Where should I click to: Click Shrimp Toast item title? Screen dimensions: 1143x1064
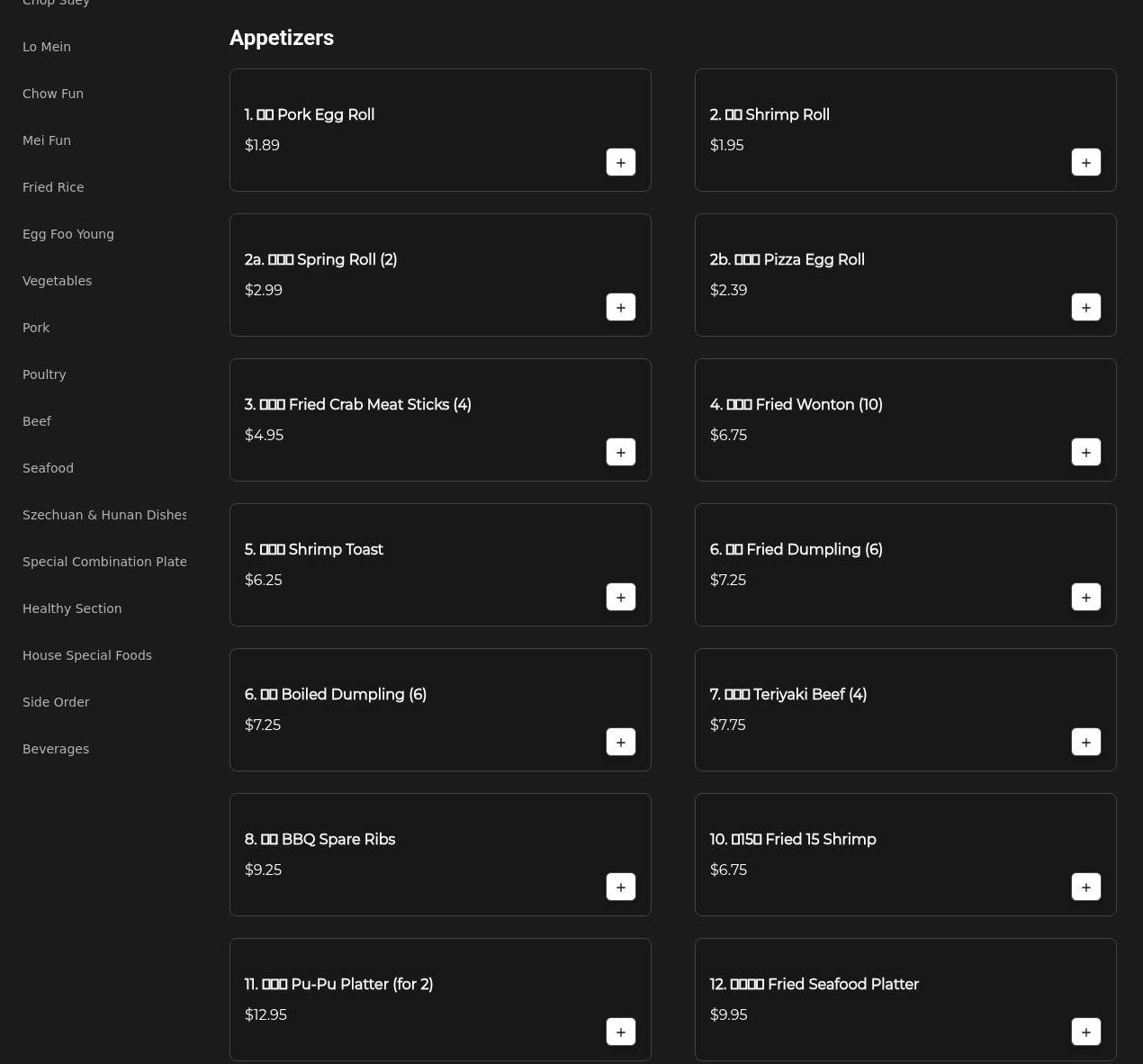pos(314,549)
